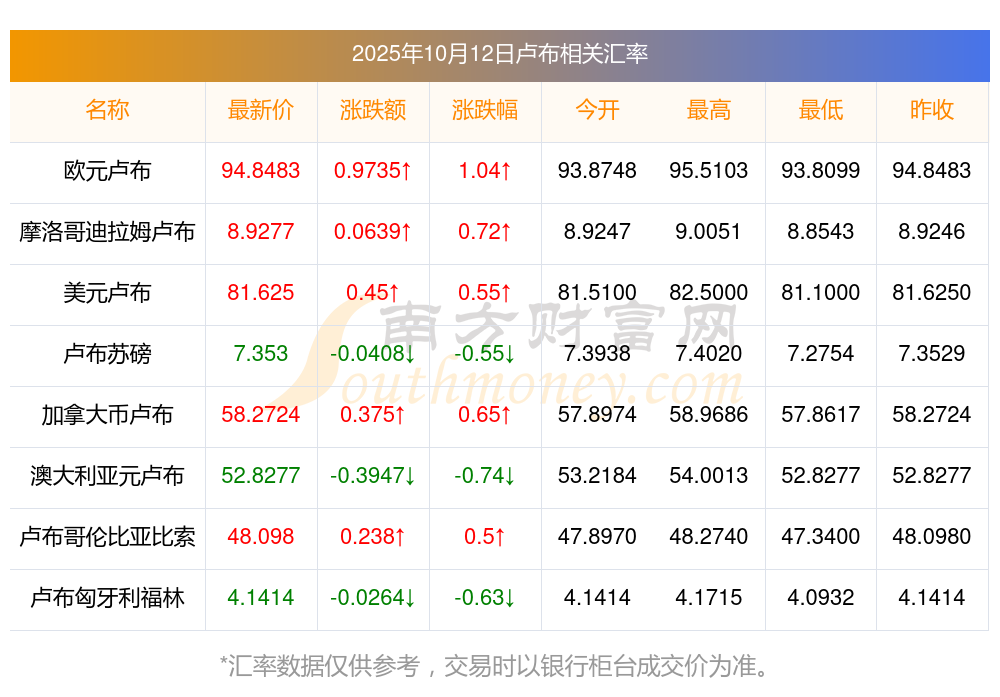1000x697 pixels.
Task: Click the change value '0.9735↑'
Action: [372, 170]
